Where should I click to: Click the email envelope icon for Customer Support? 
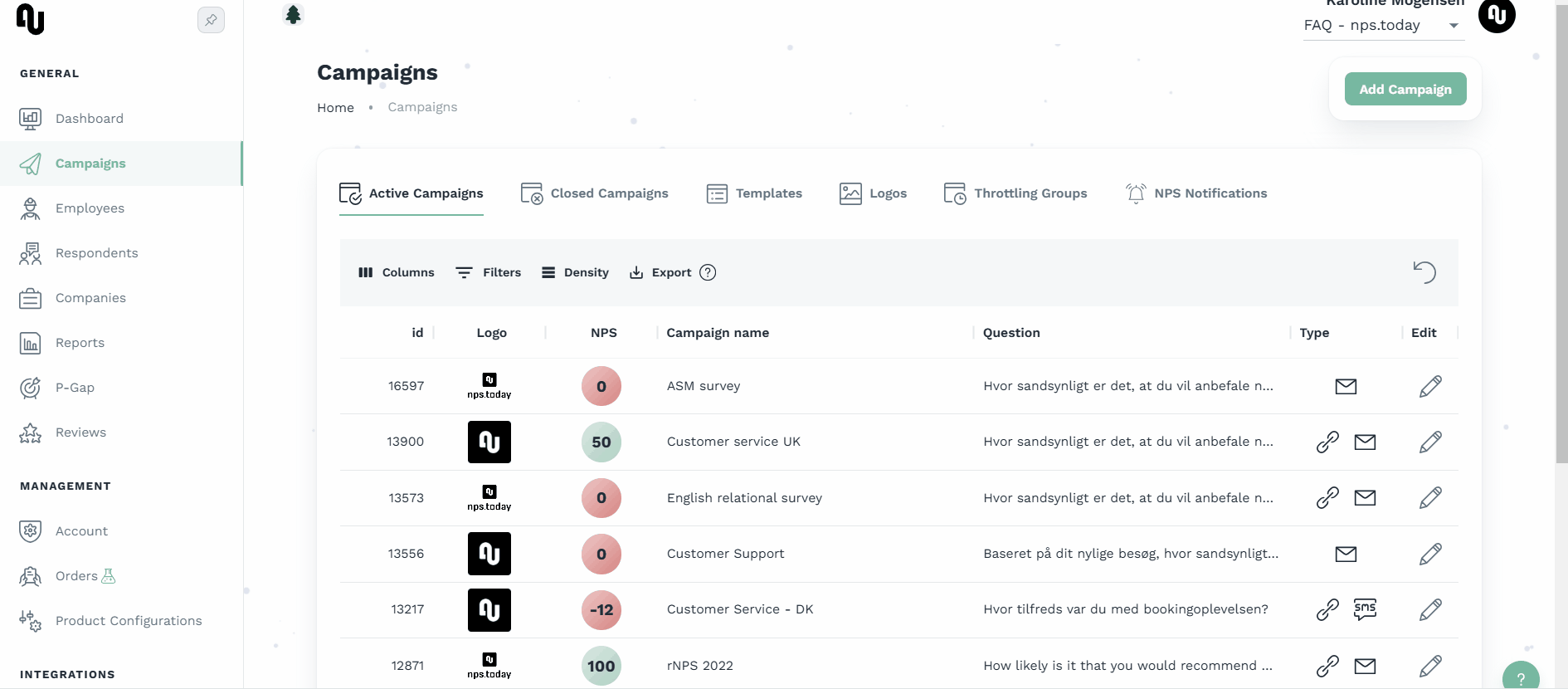1346,554
